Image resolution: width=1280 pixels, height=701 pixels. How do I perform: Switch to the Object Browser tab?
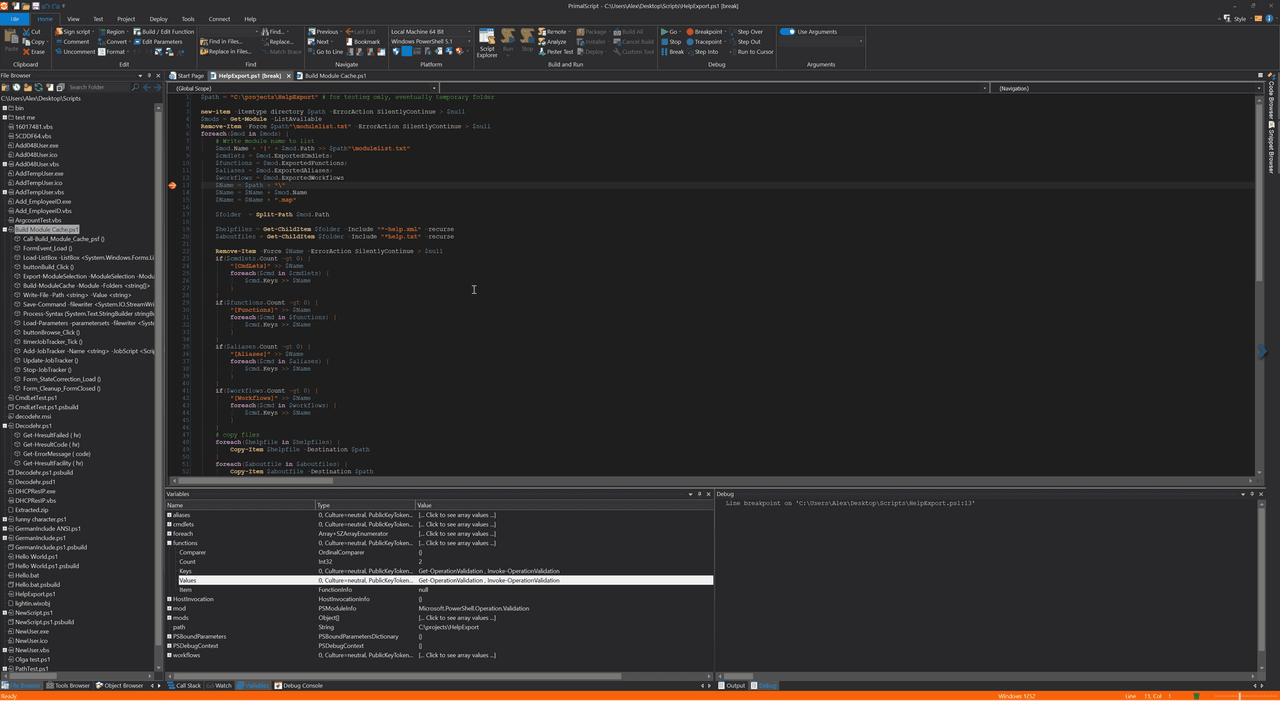[x=120, y=686]
